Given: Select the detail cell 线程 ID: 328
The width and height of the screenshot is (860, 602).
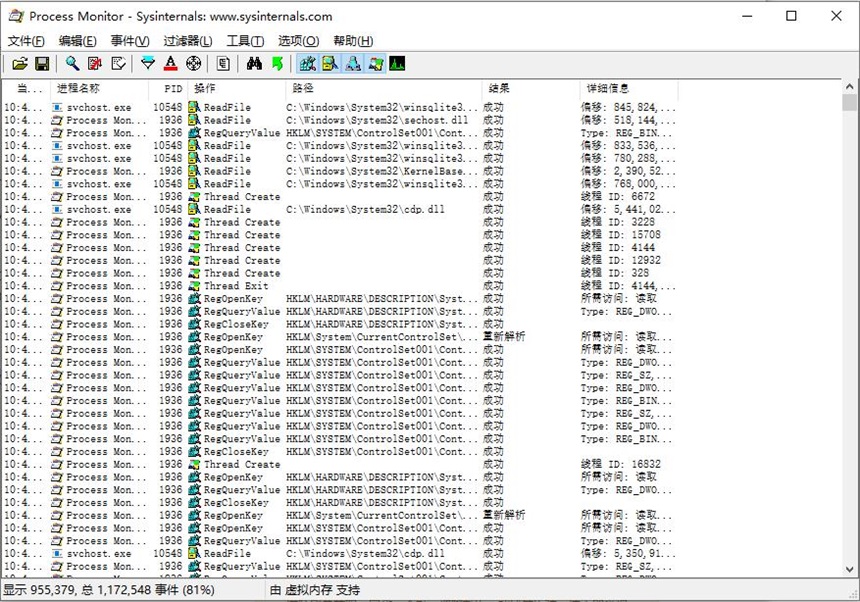Looking at the screenshot, I should coord(614,273).
